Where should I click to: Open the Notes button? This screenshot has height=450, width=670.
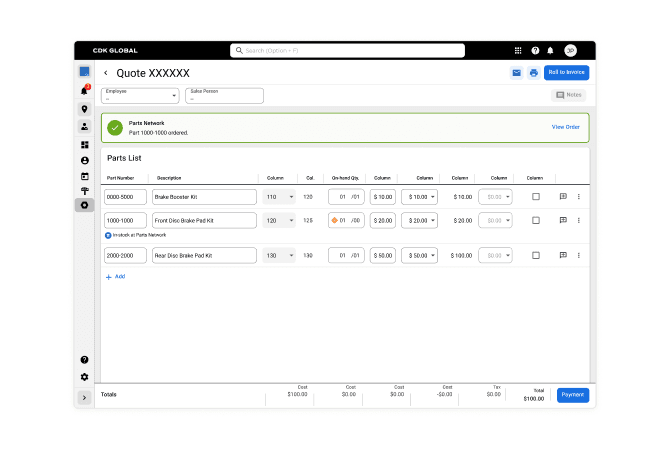569,95
